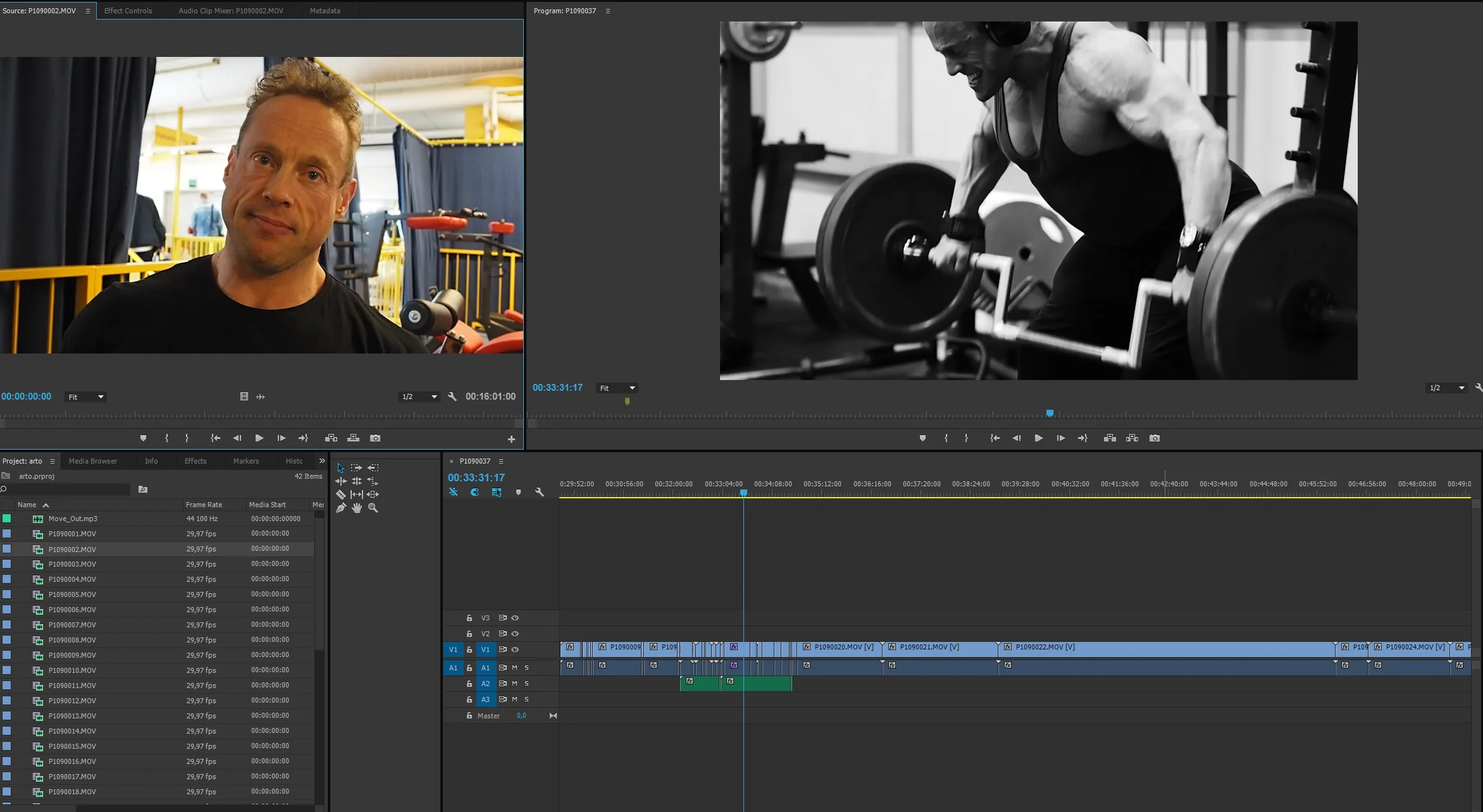This screenshot has width=1483, height=812.
Task: Sort project items by Frame Rate column
Action: coord(204,505)
